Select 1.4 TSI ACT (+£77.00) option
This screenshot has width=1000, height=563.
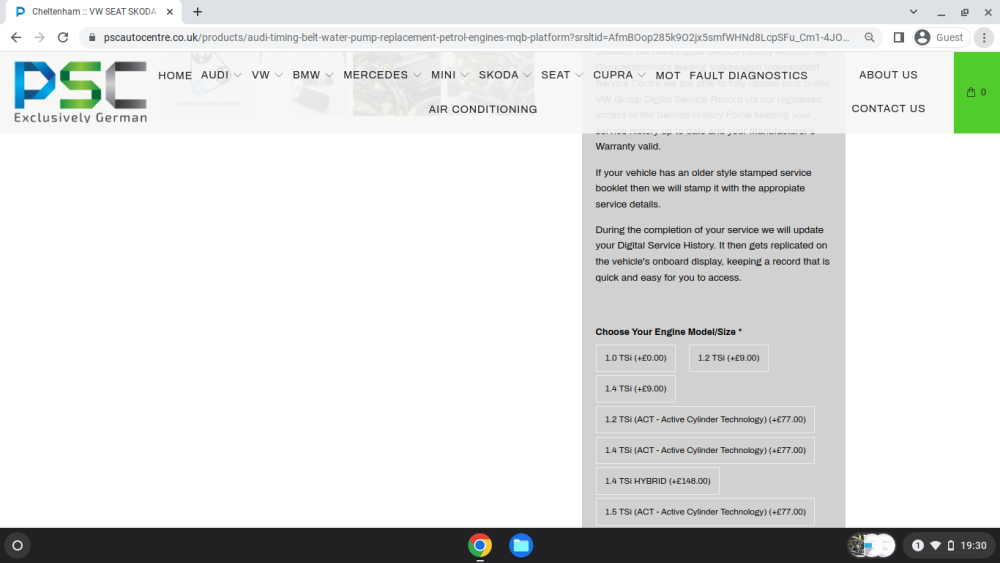tap(705, 450)
